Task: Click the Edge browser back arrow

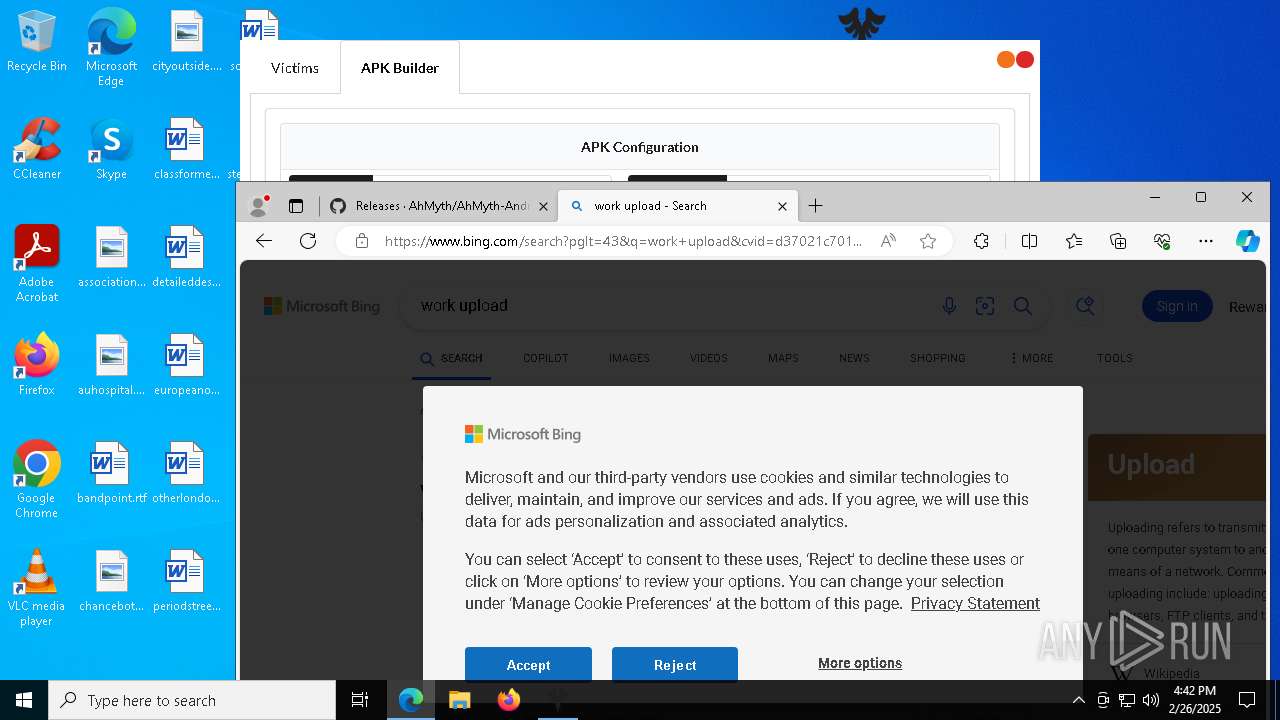Action: pyautogui.click(x=264, y=241)
